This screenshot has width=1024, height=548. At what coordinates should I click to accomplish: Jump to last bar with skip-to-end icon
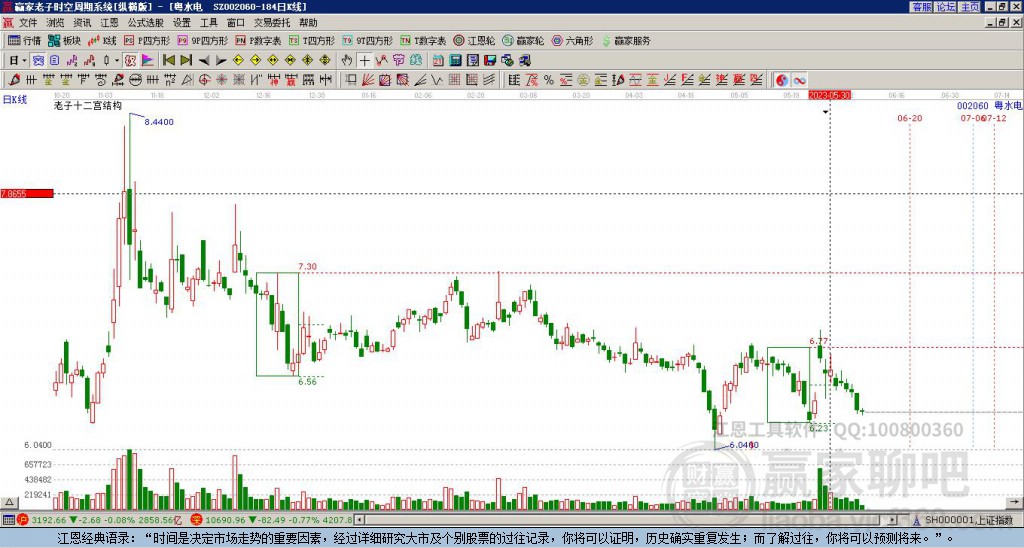click(186, 60)
